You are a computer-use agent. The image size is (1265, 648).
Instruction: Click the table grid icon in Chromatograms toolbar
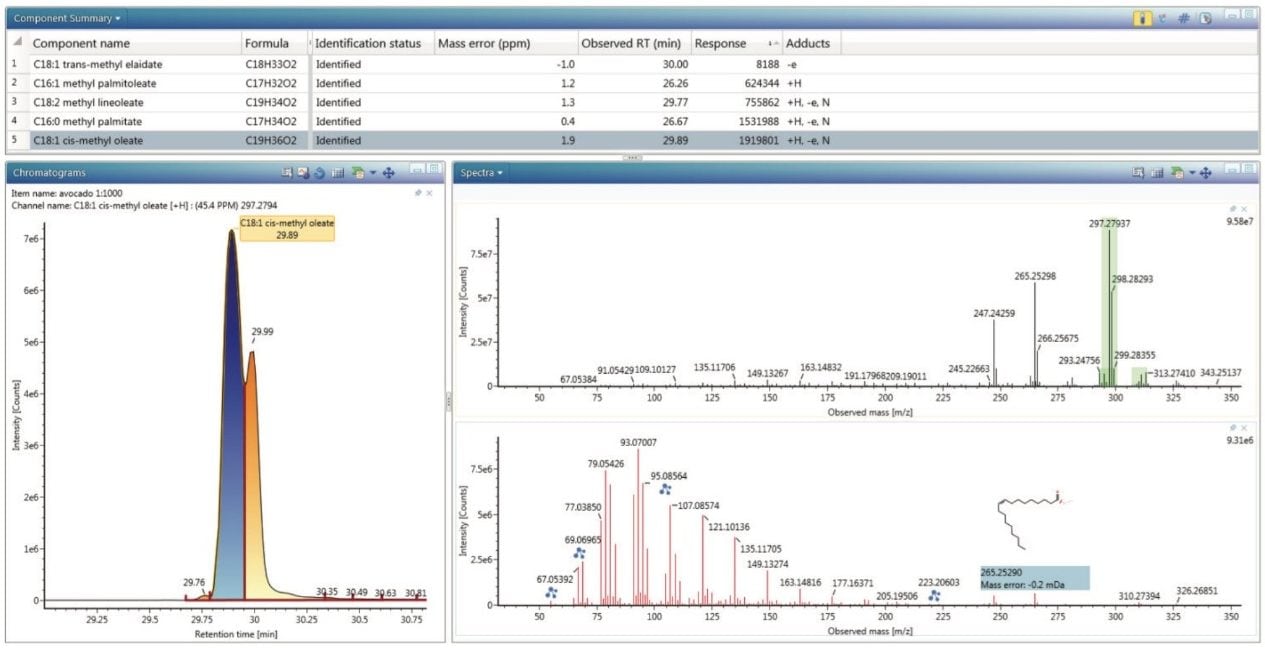point(337,173)
